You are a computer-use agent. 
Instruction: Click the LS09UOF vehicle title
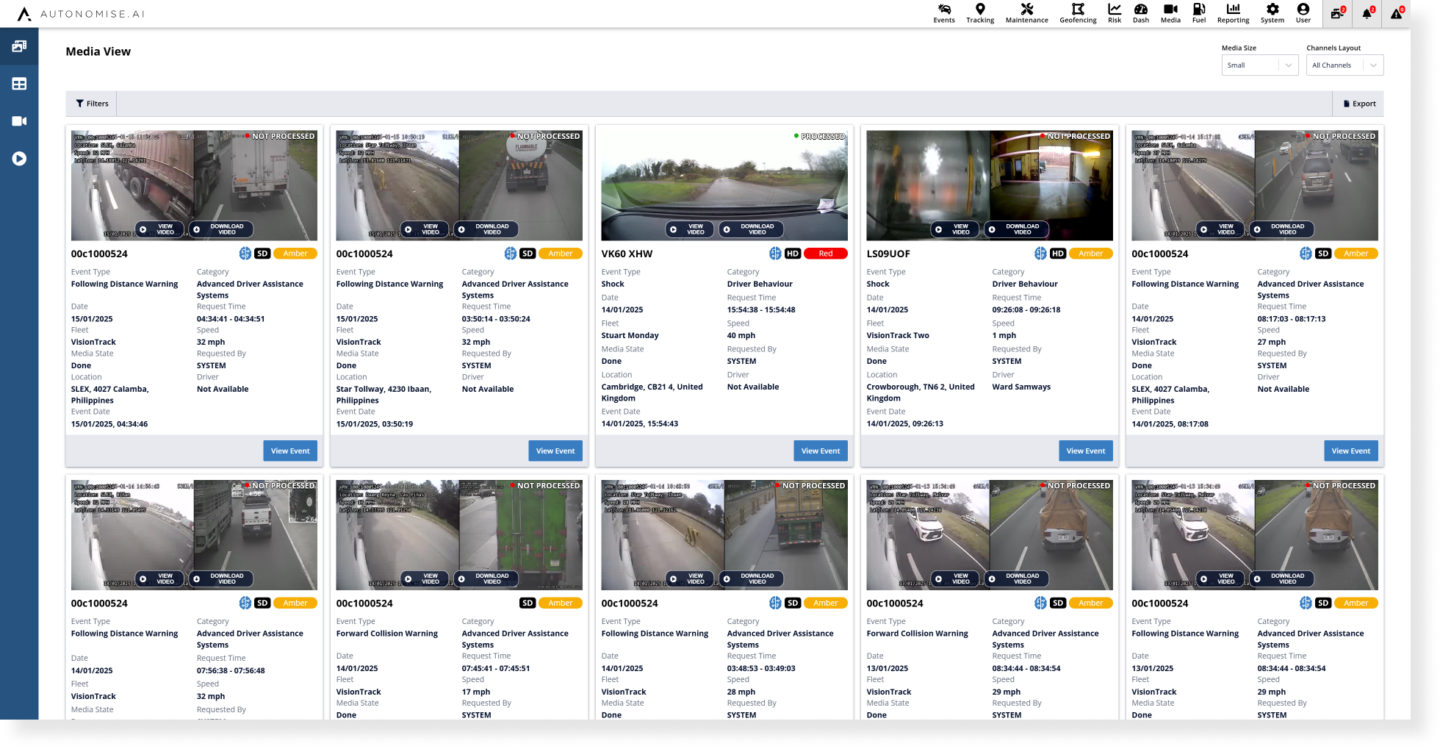point(887,254)
